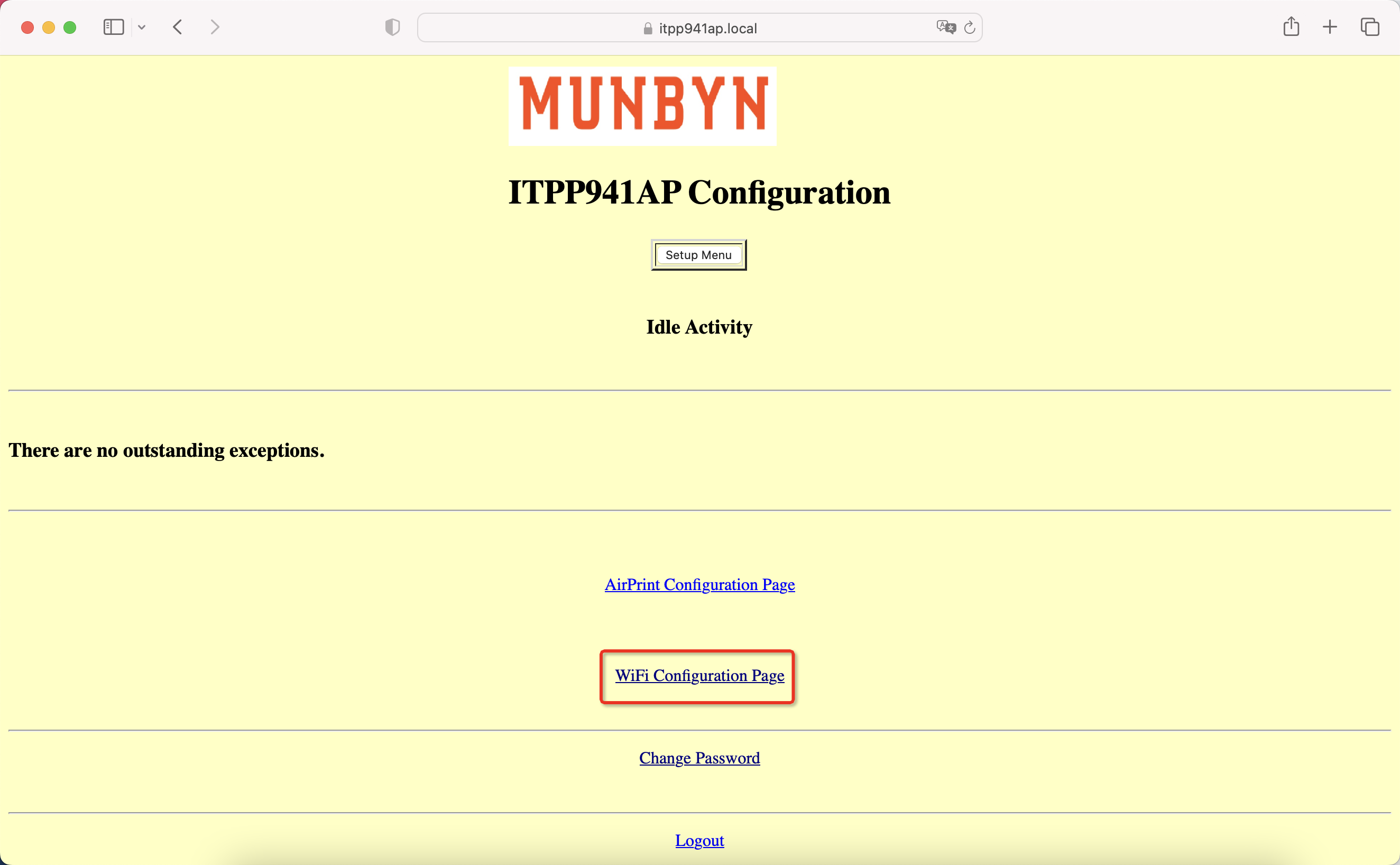Add a new tab with plus icon

point(1330,27)
